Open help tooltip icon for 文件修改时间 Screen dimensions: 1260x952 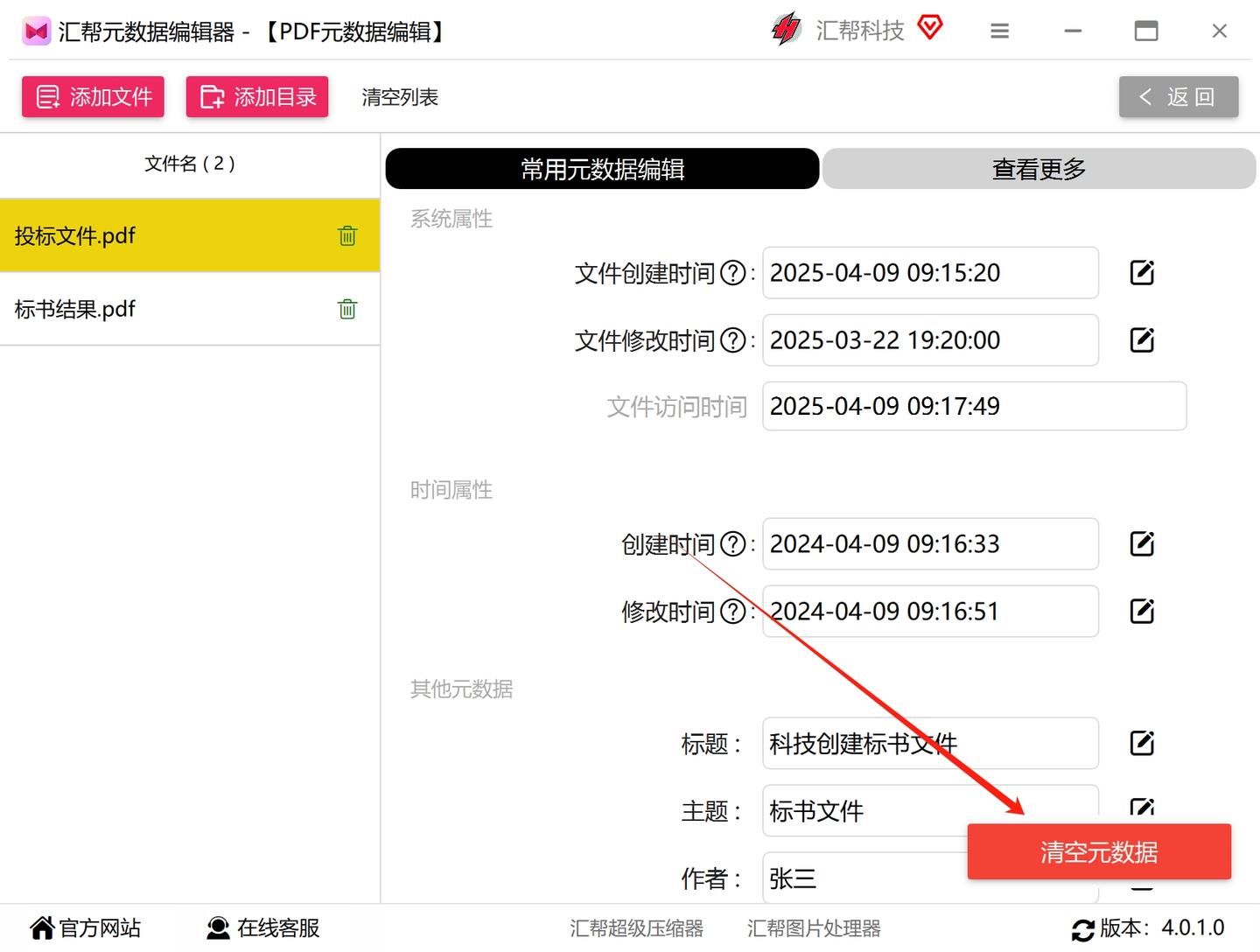732,340
